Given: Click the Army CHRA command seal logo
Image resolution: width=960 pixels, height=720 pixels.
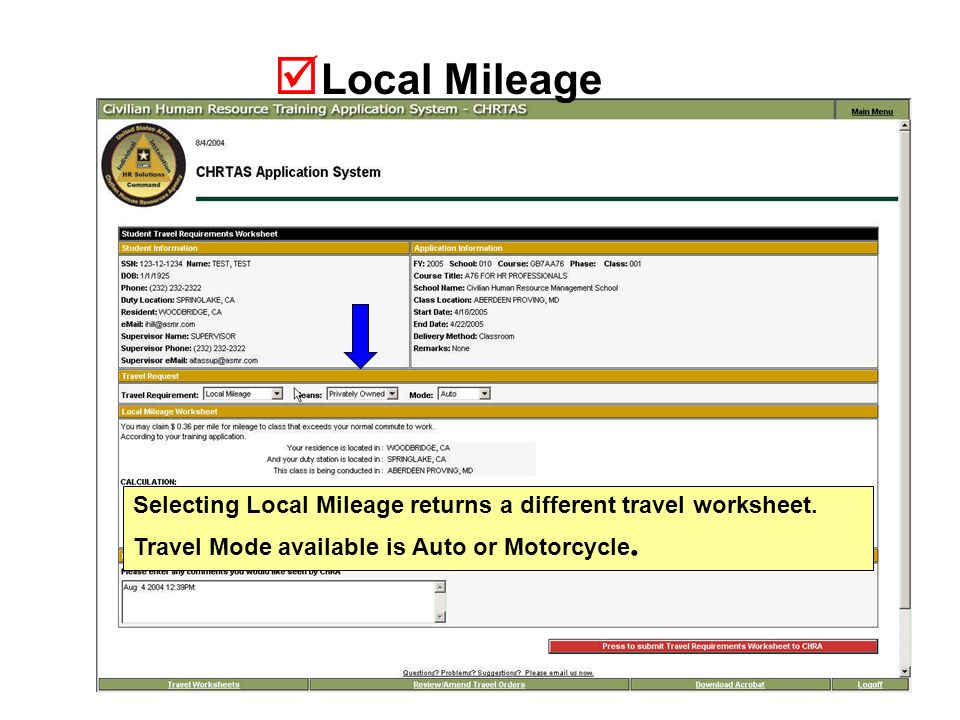Looking at the screenshot, I should pyautogui.click(x=143, y=164).
